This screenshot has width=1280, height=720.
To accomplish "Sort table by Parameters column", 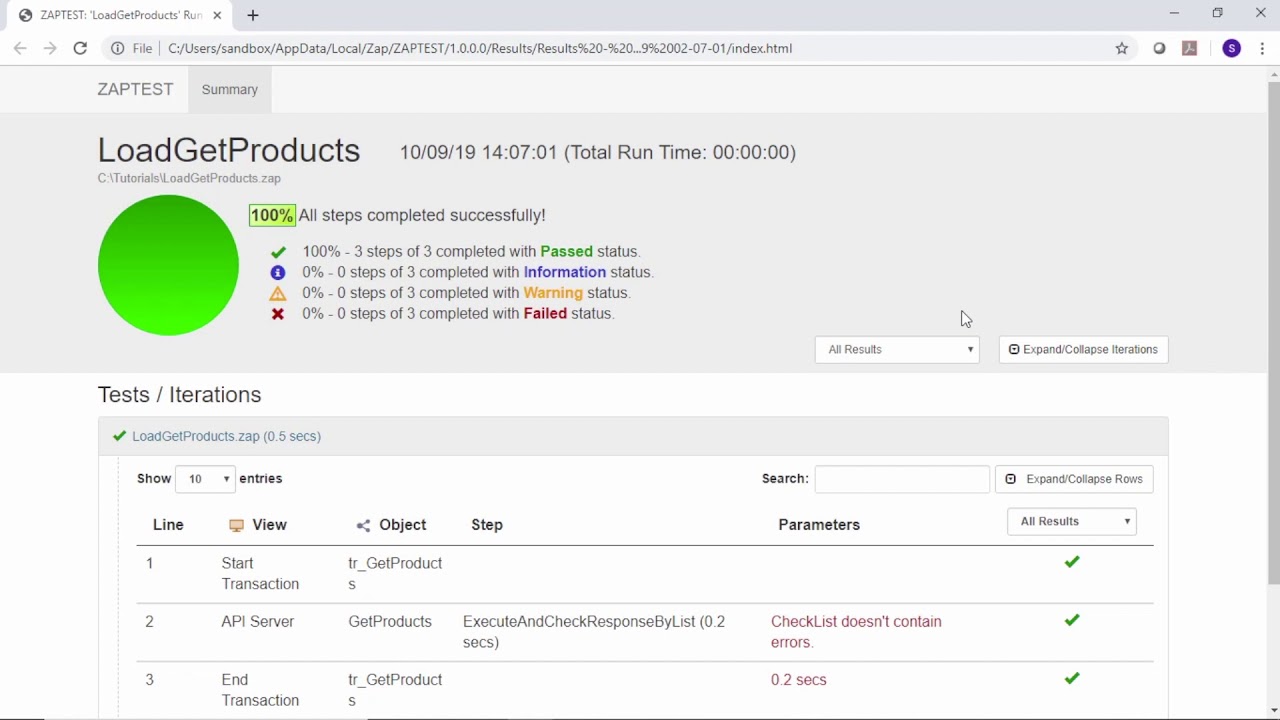I will point(819,525).
